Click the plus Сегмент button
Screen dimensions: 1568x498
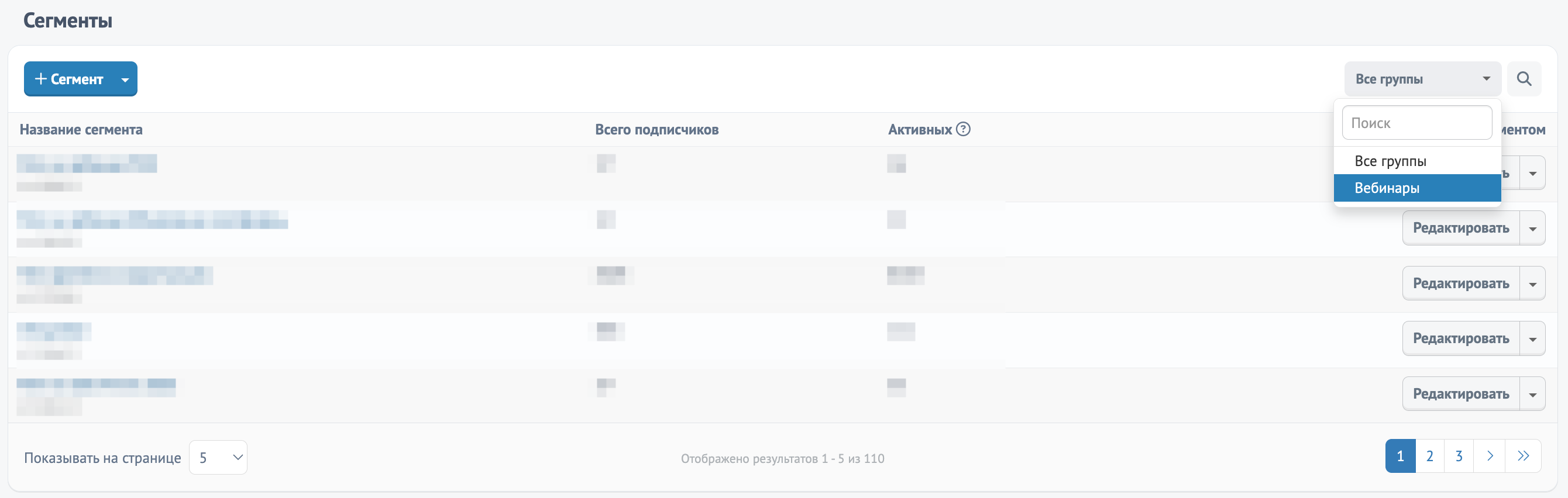point(69,79)
